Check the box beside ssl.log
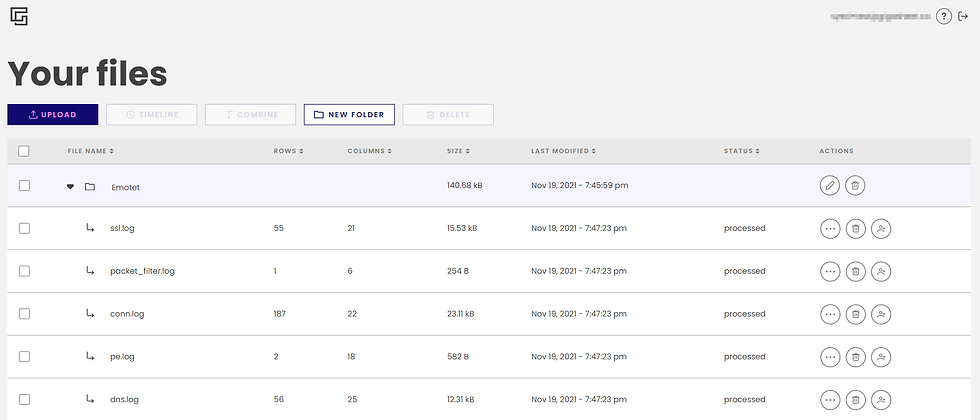 point(24,228)
